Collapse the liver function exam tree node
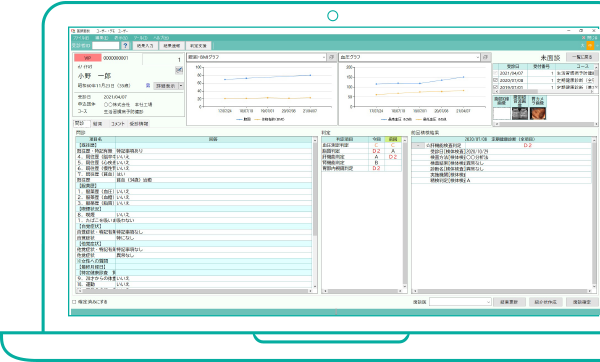The height and width of the screenshot is (362, 600). [x=418, y=145]
